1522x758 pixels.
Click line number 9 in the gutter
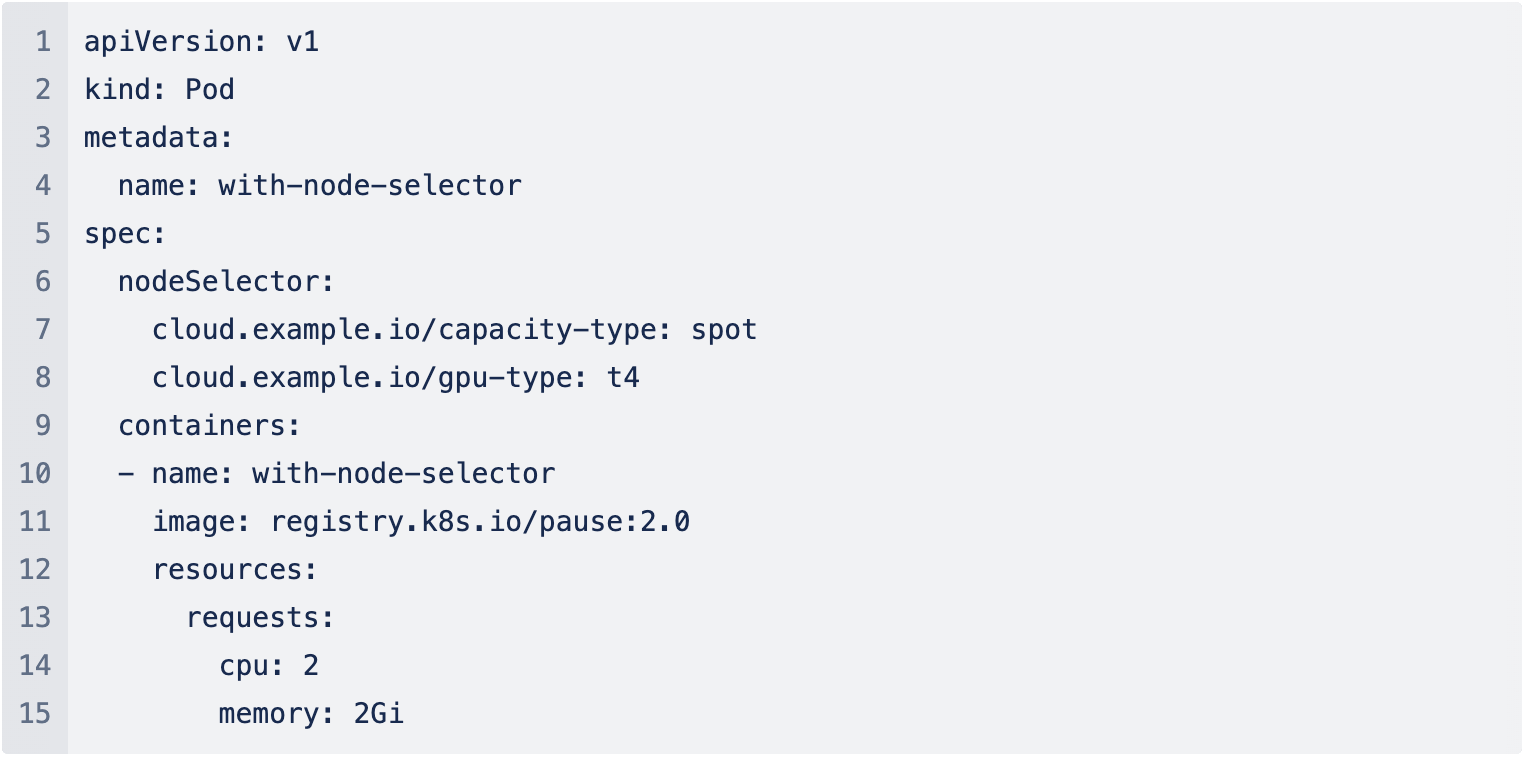pyautogui.click(x=42, y=426)
